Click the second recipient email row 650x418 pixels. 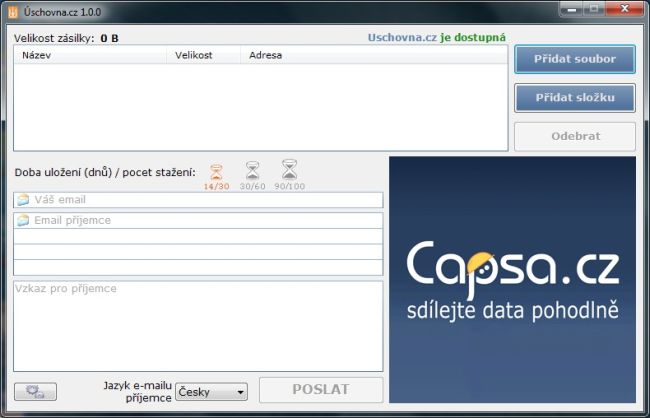(198, 236)
